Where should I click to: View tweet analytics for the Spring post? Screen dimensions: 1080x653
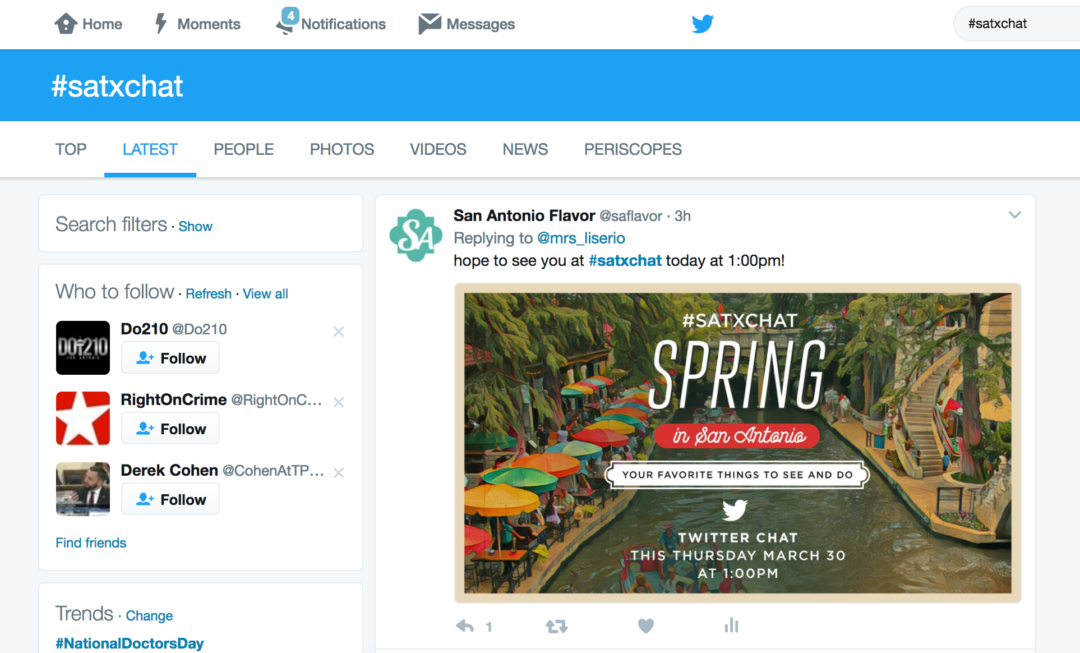pyautogui.click(x=731, y=625)
